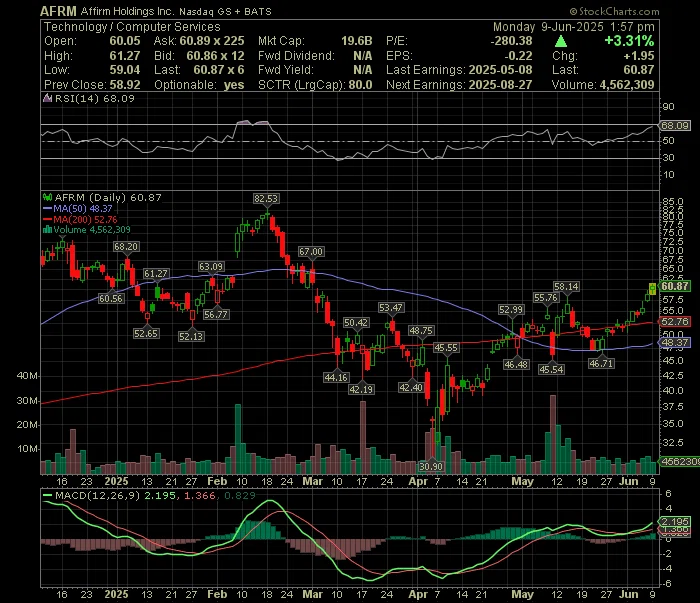This screenshot has height=603, width=700.
Task: Click the Ask quote 60.89 x 225
Action: 212,41
